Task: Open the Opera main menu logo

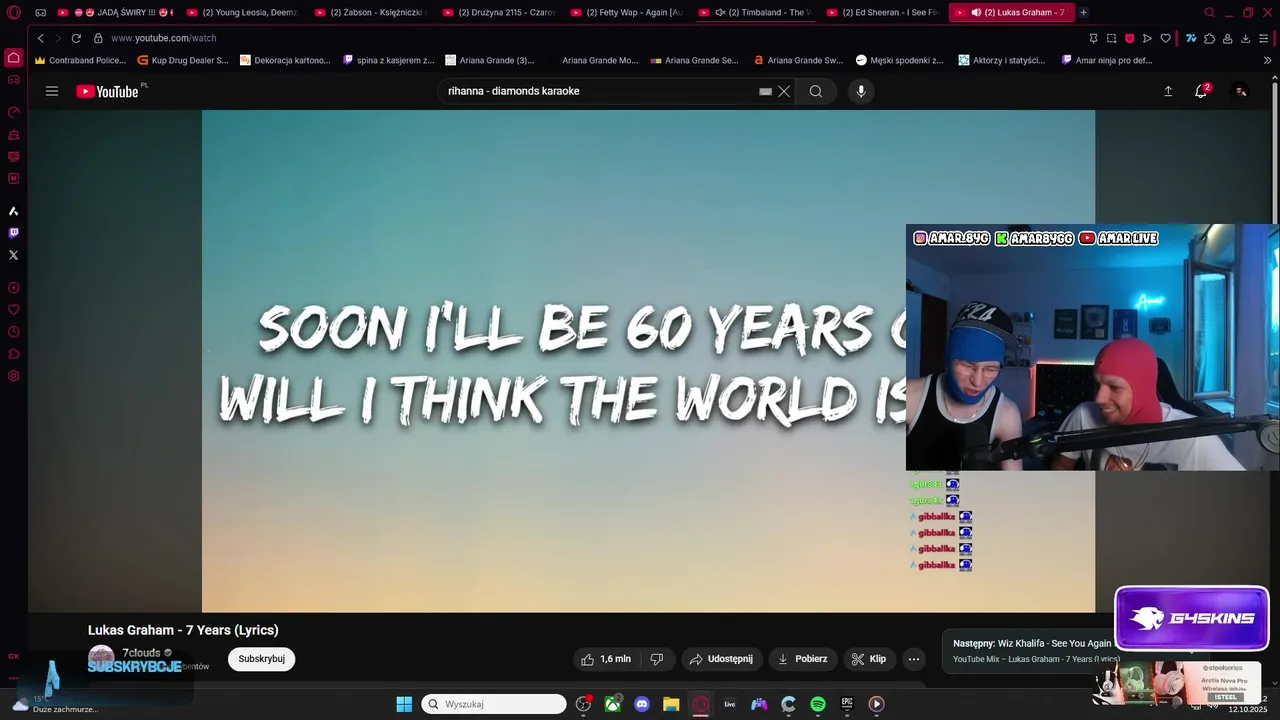Action: pos(13,12)
